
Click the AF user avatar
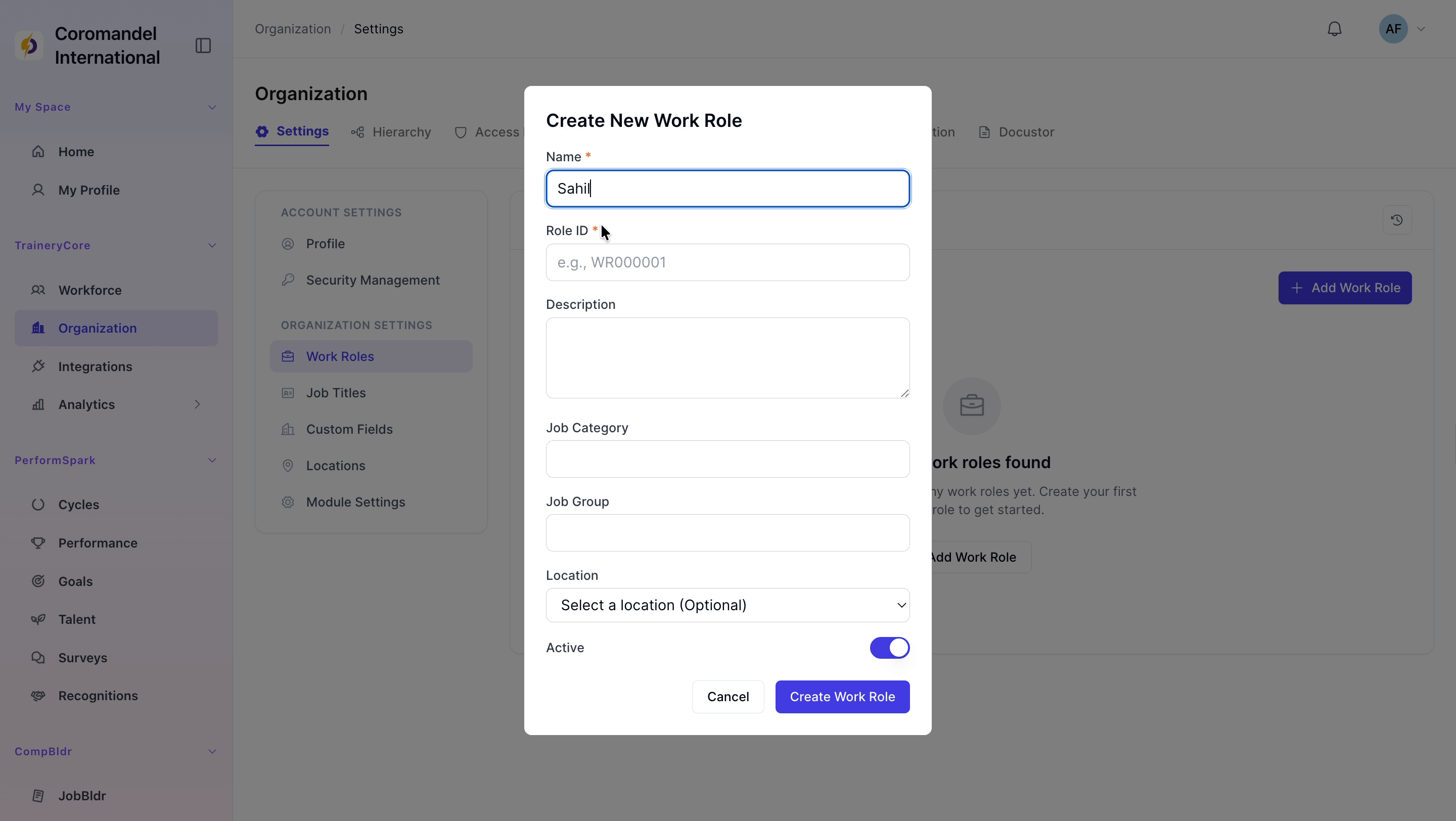[1393, 29]
